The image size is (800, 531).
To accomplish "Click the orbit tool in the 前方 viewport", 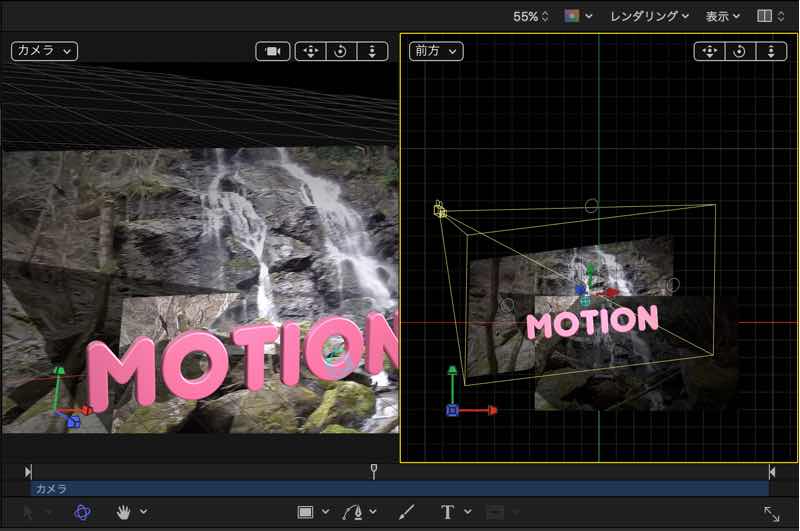I will 740,51.
